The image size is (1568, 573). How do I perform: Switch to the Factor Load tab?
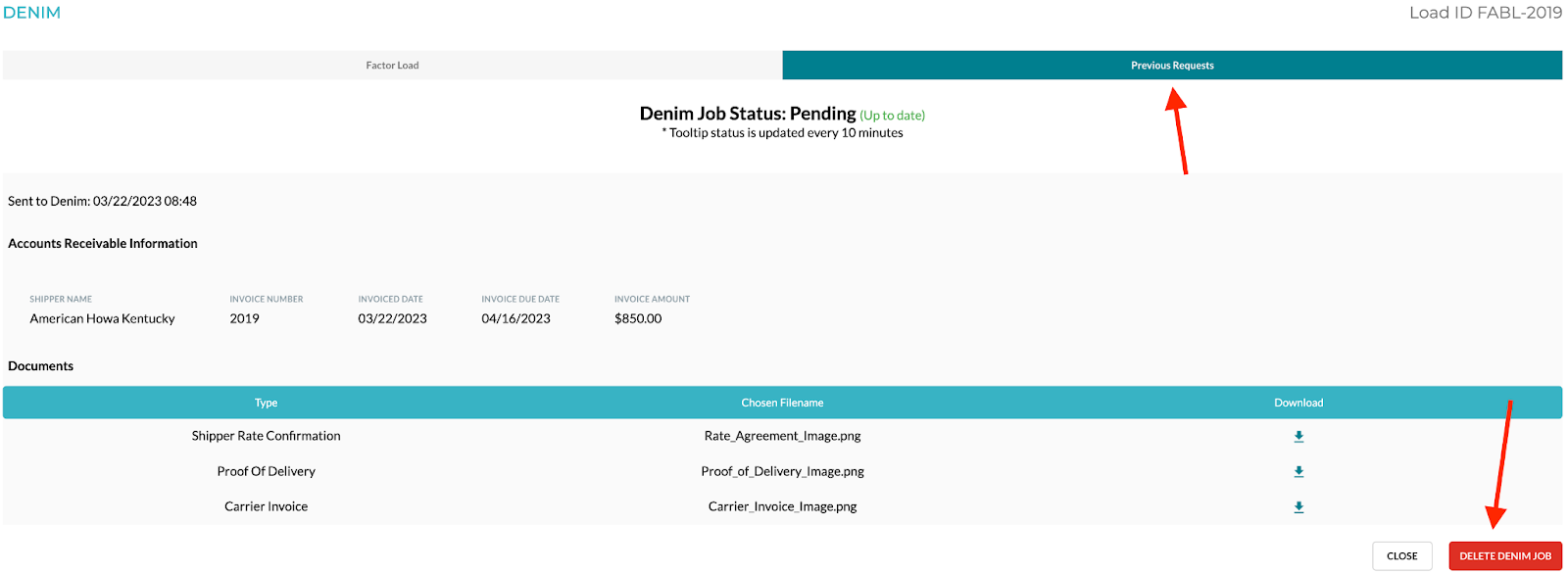coord(392,66)
